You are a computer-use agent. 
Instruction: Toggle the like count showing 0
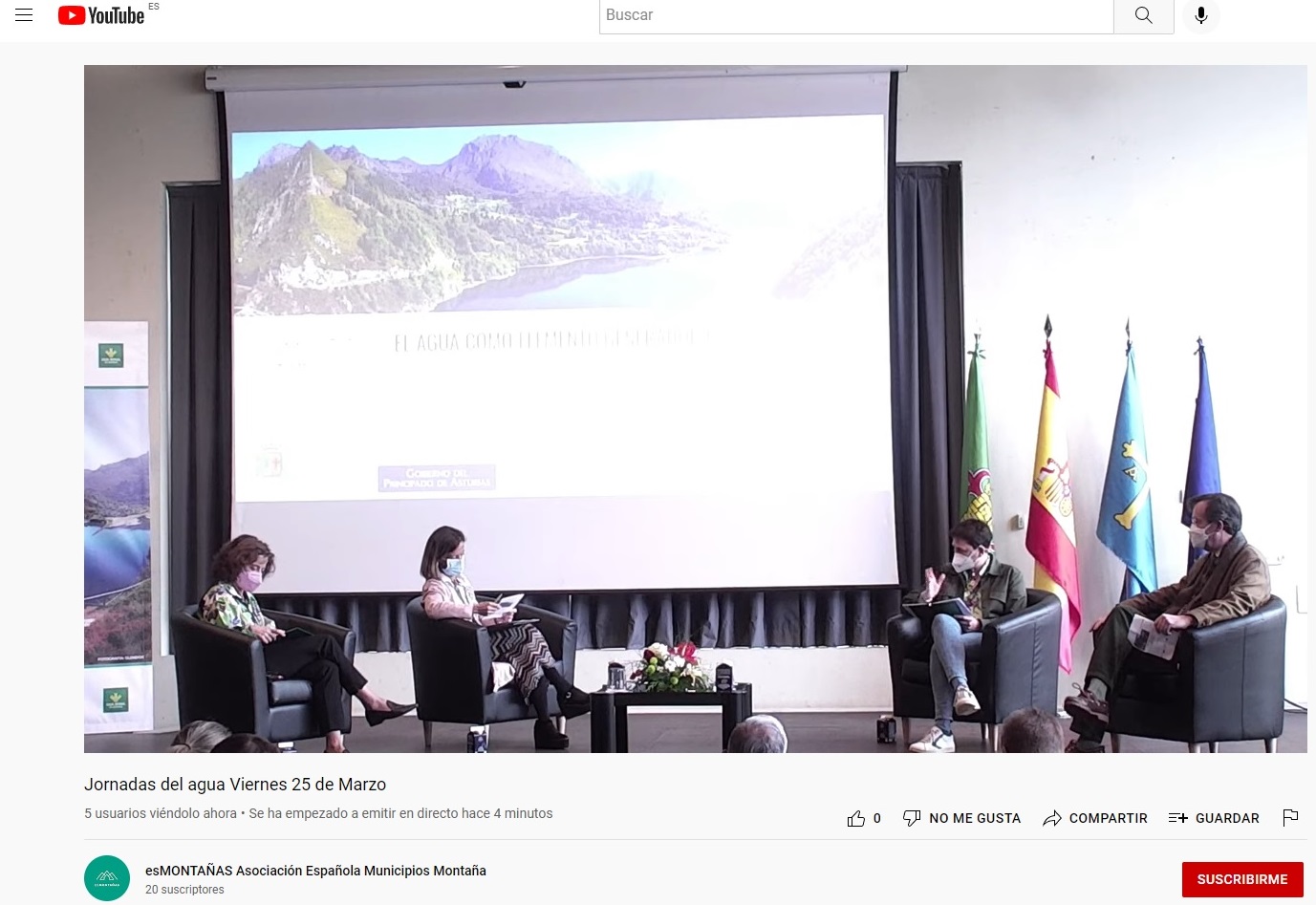click(x=877, y=818)
